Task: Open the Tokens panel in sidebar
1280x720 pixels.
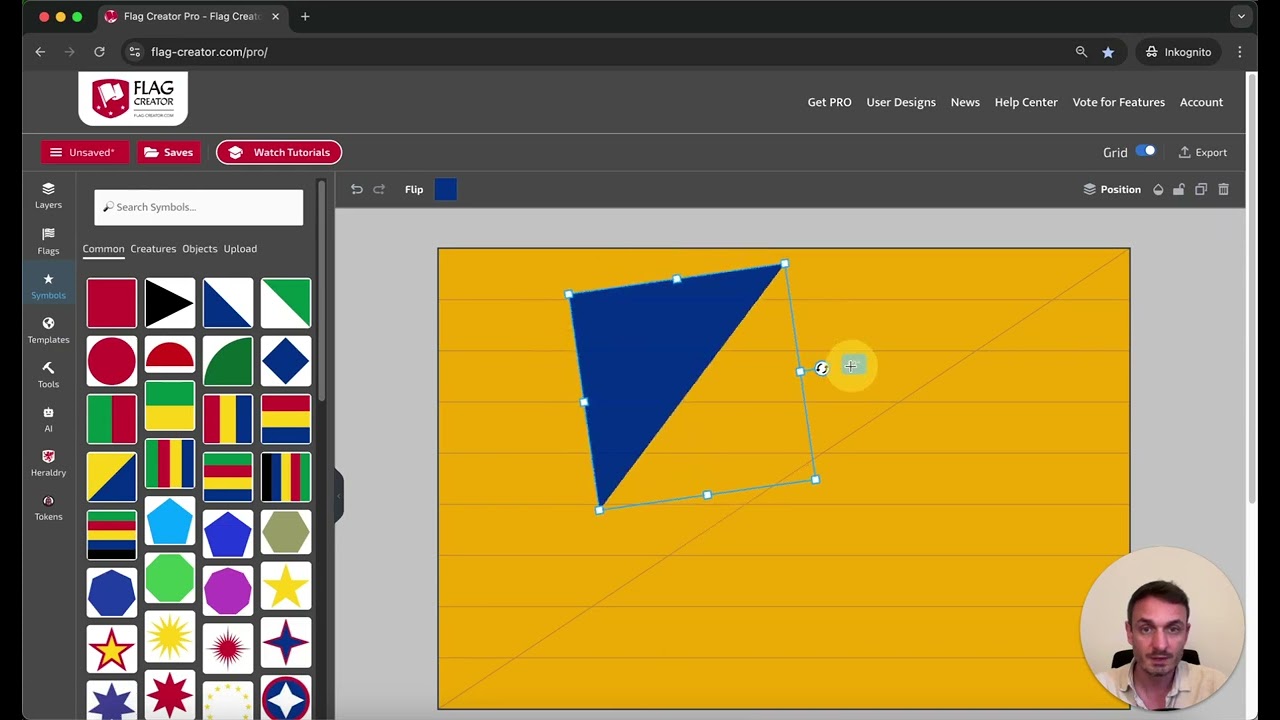Action: tap(48, 507)
